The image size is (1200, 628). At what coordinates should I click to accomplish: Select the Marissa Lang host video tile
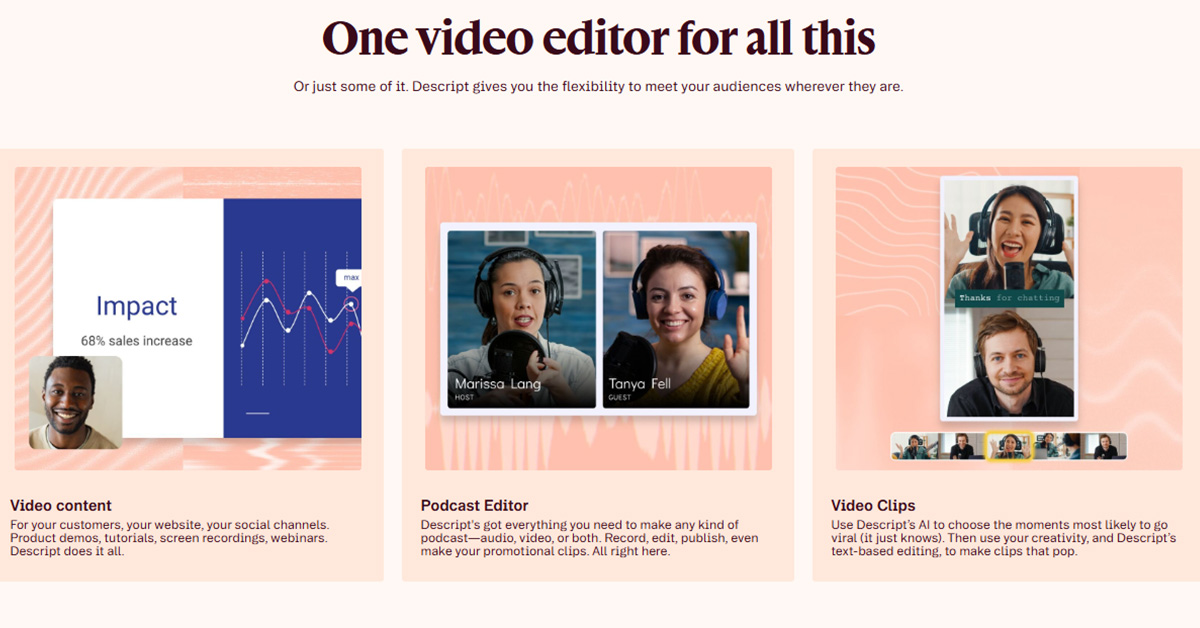pos(520,319)
